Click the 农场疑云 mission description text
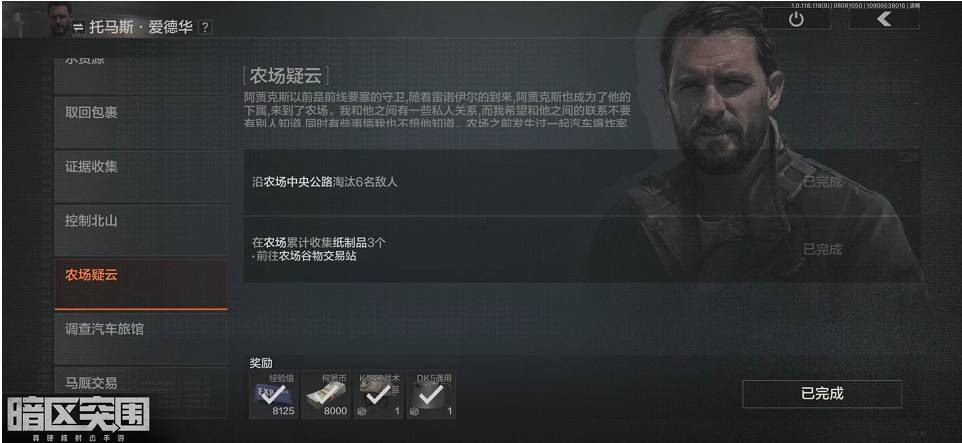The height and width of the screenshot is (443, 962). point(436,110)
